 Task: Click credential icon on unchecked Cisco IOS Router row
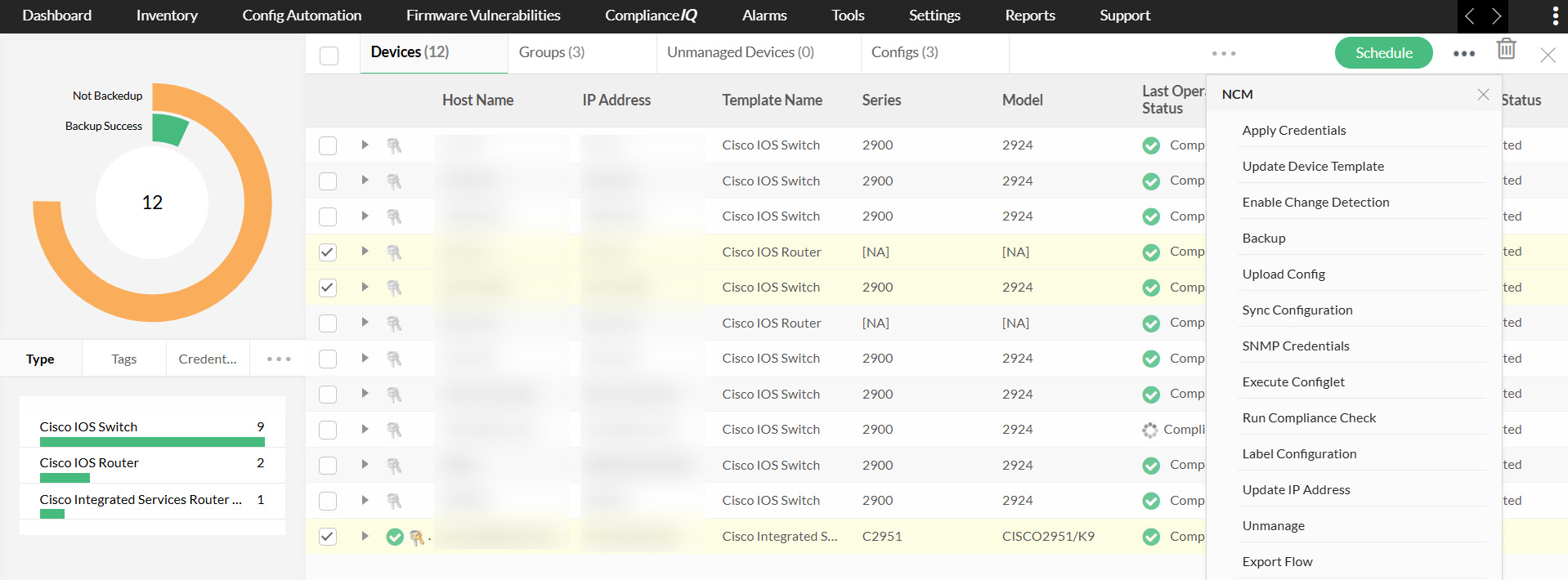(394, 323)
